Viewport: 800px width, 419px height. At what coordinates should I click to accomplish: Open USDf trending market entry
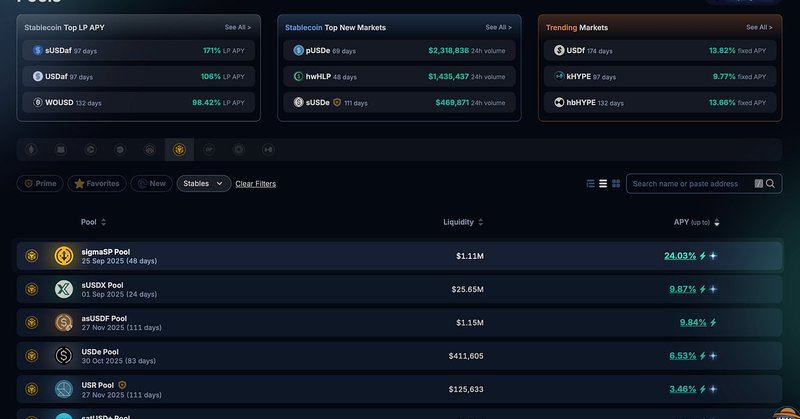[660, 51]
